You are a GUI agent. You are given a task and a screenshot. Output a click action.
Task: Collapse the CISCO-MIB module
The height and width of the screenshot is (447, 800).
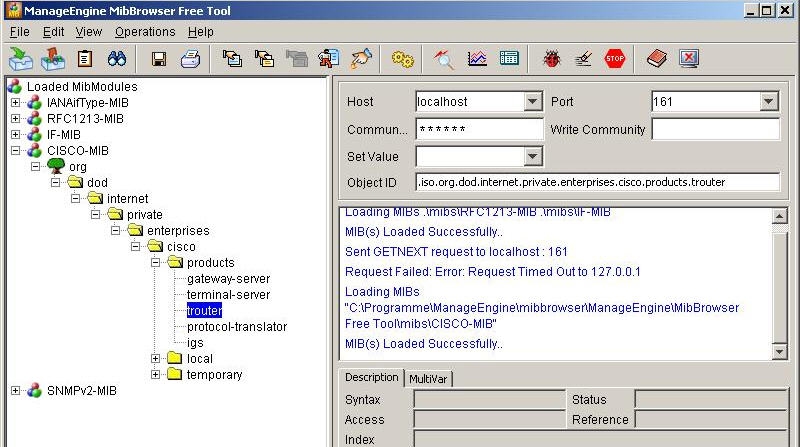click(16, 151)
